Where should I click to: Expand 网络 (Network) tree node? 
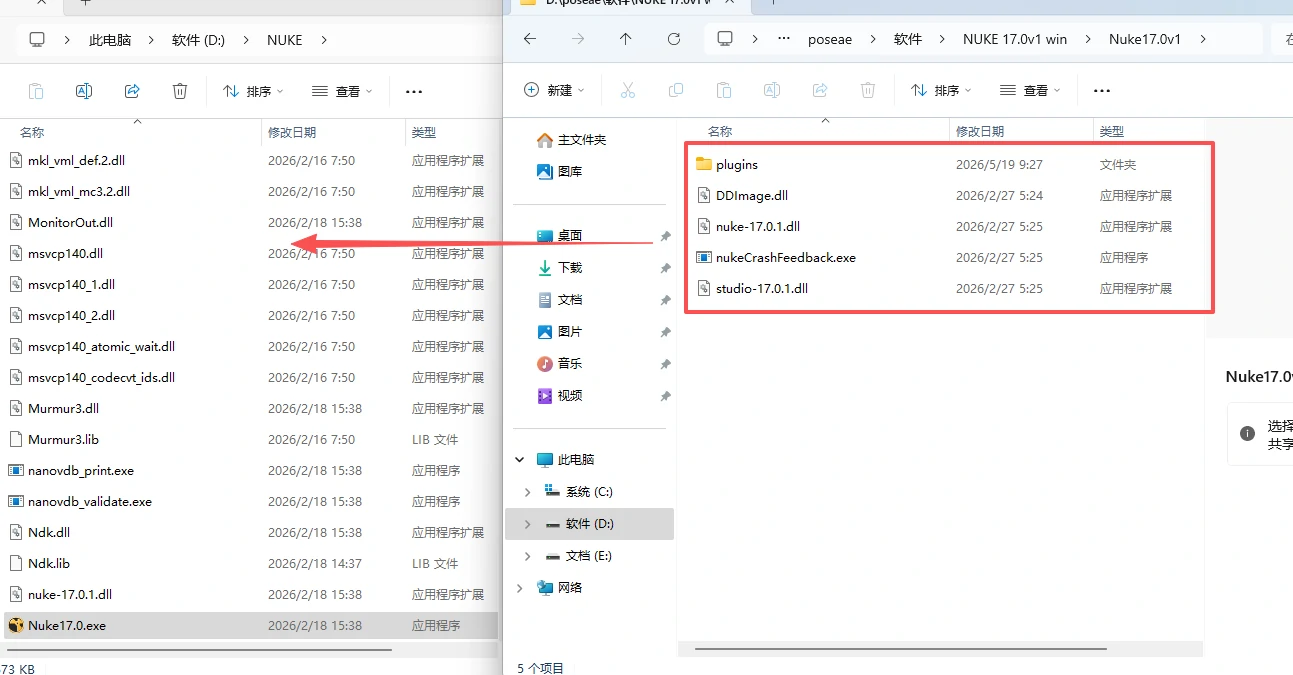(520, 587)
